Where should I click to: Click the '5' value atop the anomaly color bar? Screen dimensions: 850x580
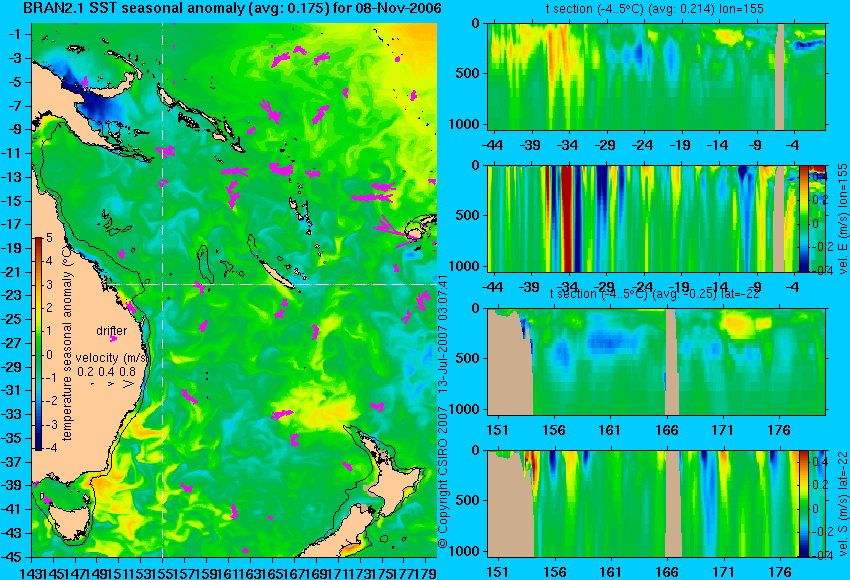pyautogui.click(x=49, y=237)
